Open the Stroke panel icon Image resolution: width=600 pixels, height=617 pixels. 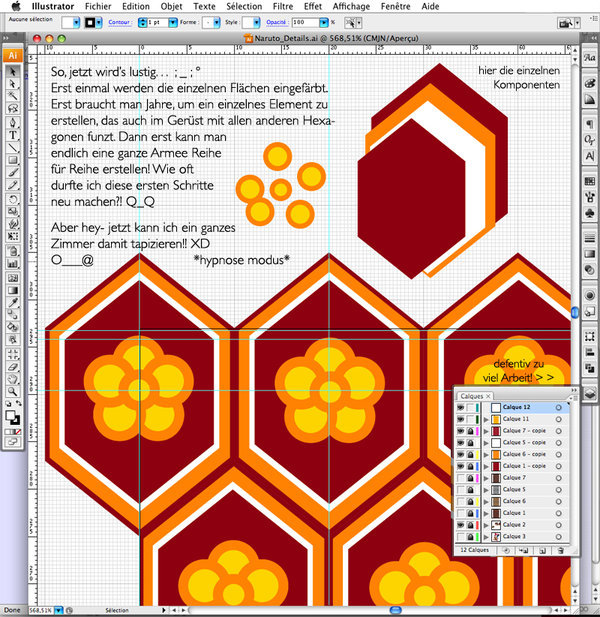coord(589,238)
